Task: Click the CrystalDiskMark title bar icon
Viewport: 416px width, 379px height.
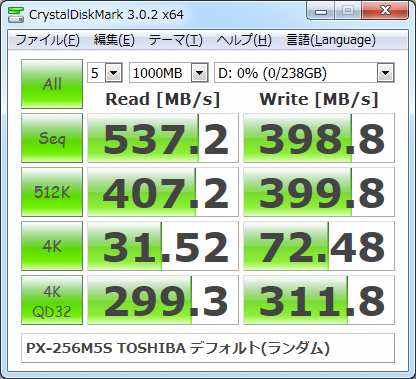Action: click(x=16, y=15)
